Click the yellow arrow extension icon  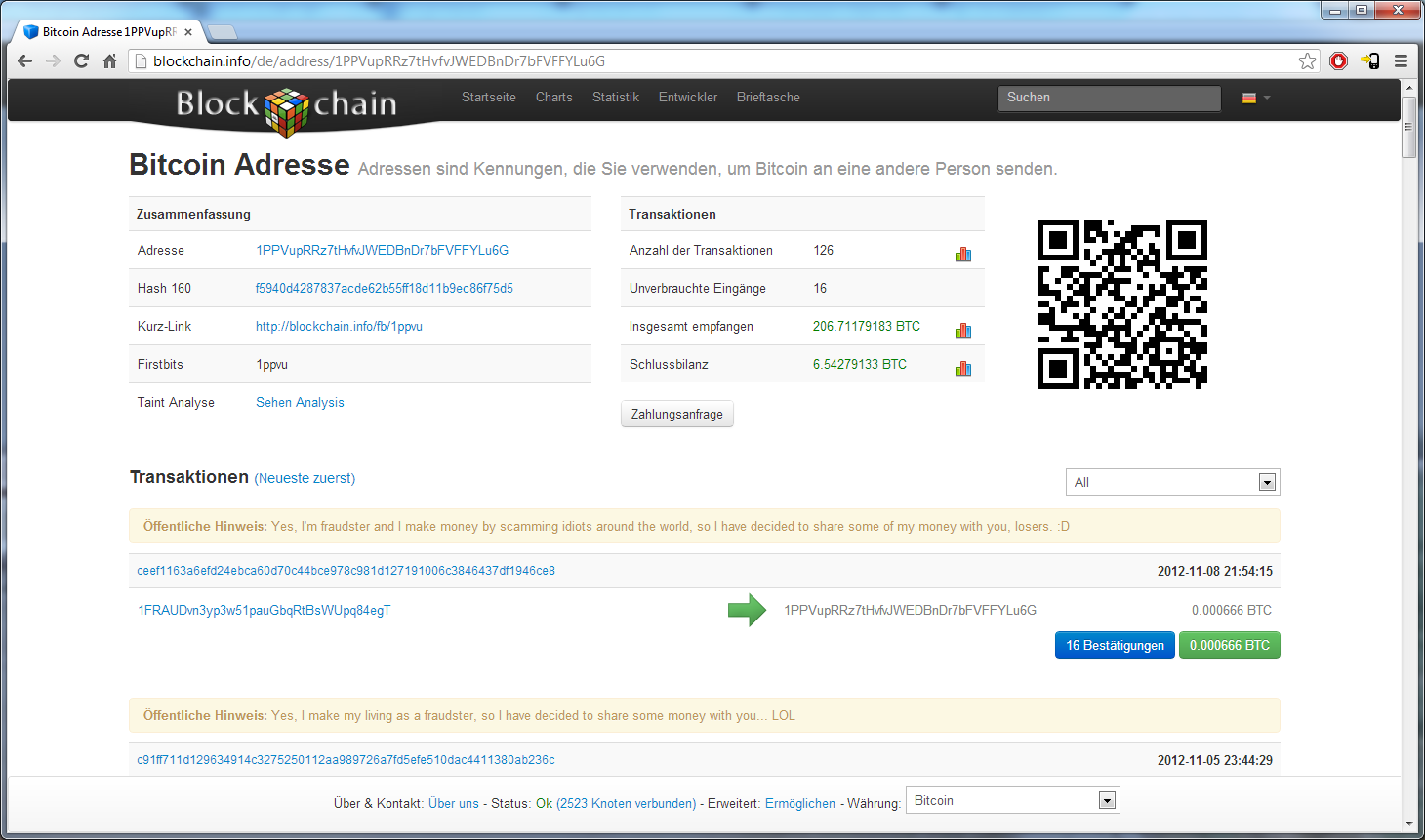1370,60
